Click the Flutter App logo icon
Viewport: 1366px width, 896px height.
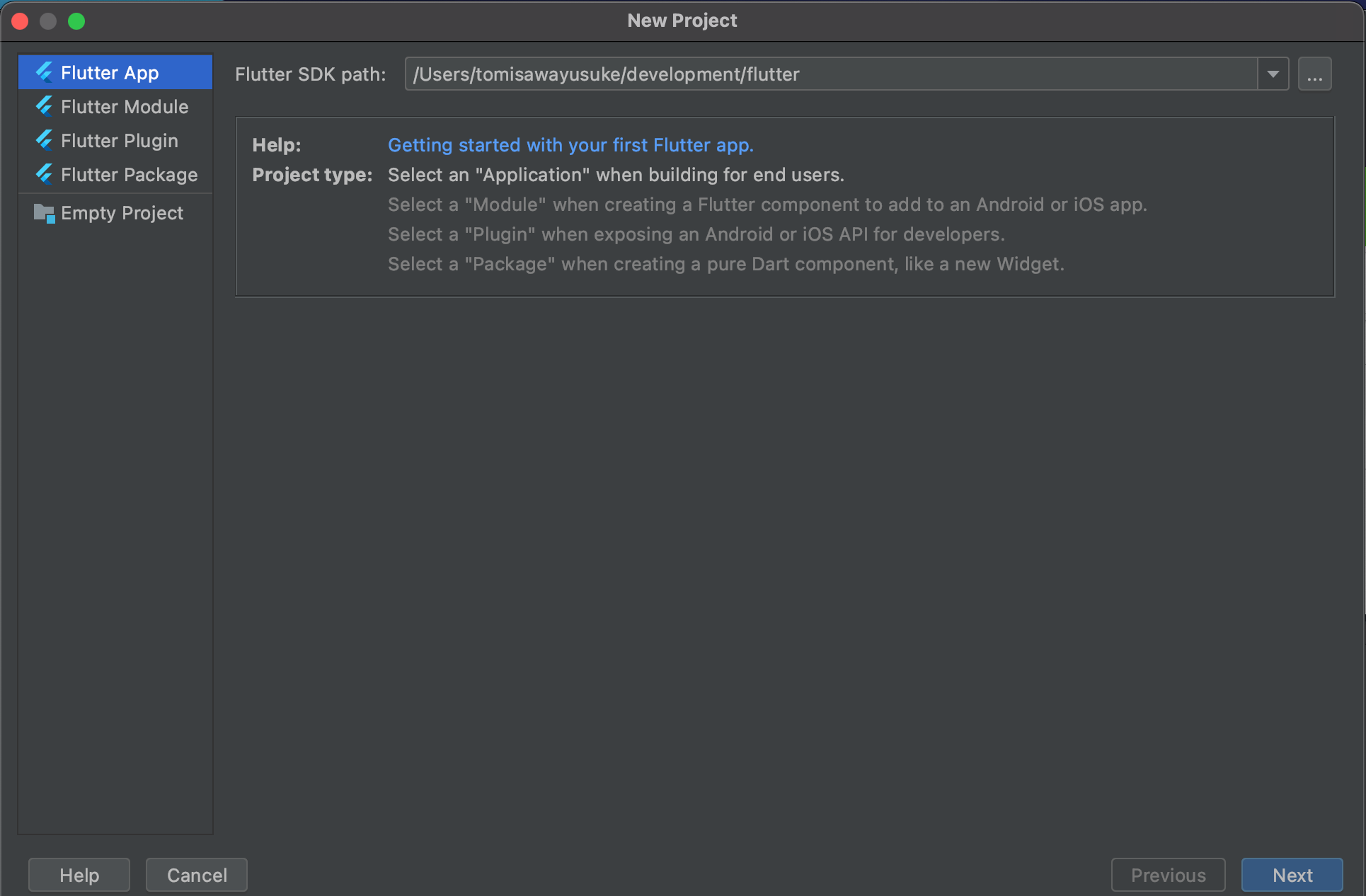[x=45, y=72]
